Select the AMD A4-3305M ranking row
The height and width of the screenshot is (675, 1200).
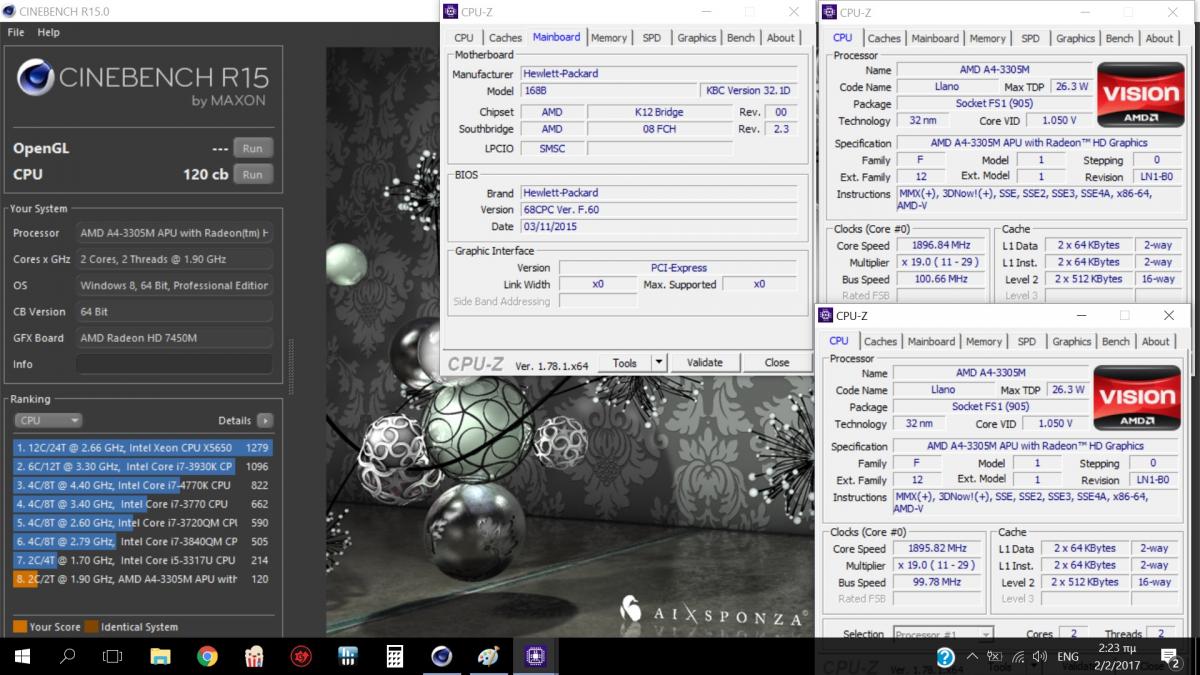pos(142,579)
